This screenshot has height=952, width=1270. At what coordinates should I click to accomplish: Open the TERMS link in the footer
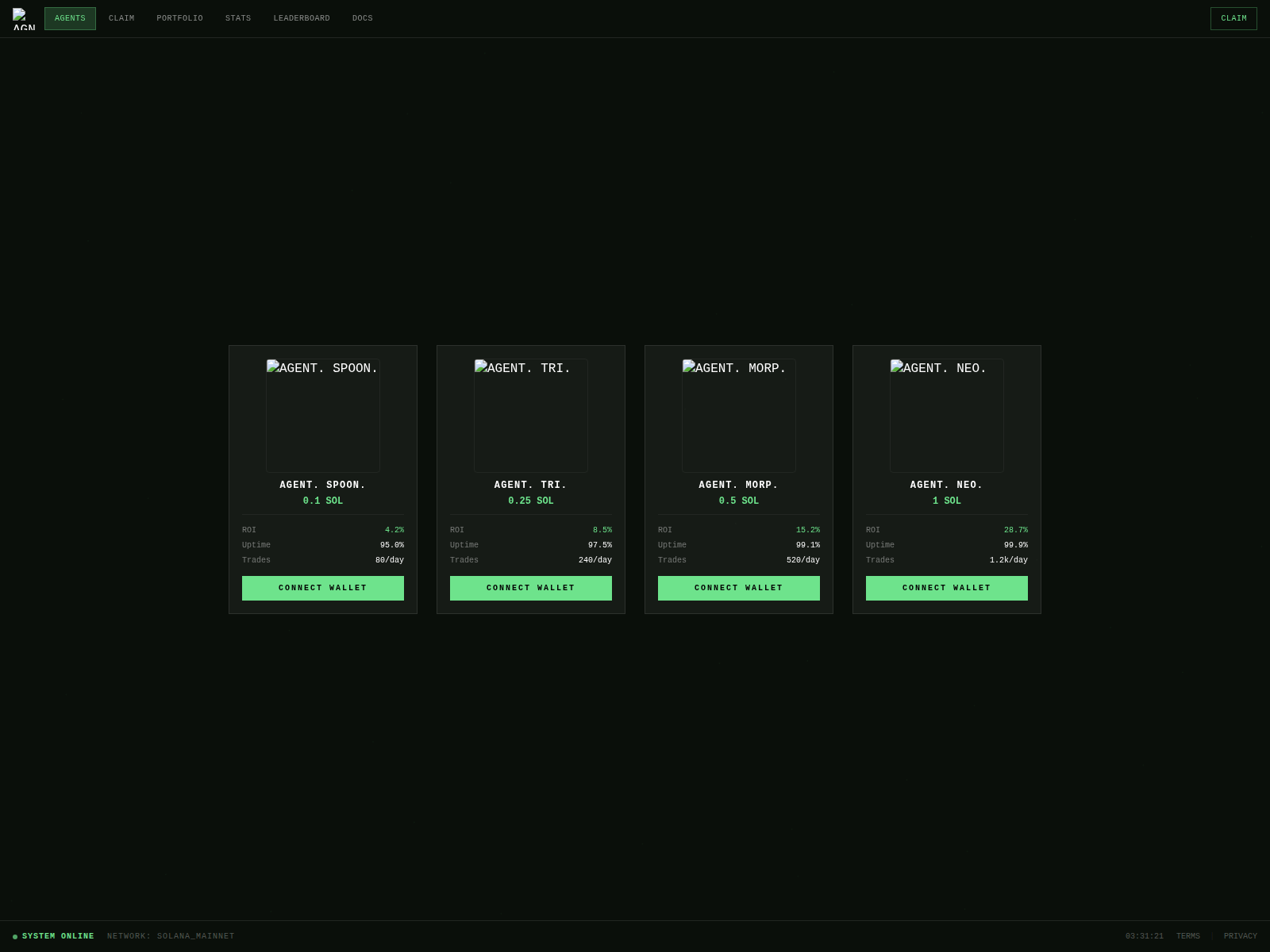1188,936
